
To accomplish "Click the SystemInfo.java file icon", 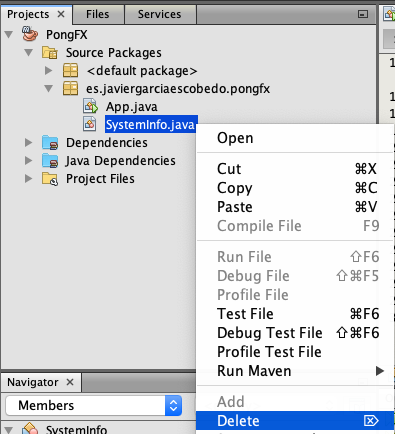I will [x=90, y=124].
